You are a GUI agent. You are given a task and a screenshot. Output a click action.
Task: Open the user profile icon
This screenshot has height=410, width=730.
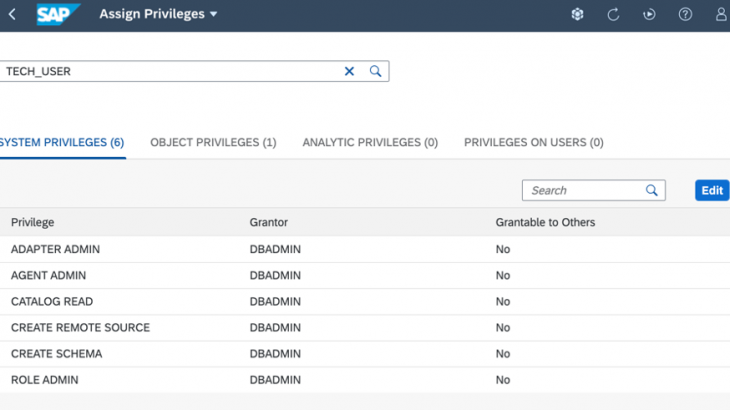pos(721,15)
